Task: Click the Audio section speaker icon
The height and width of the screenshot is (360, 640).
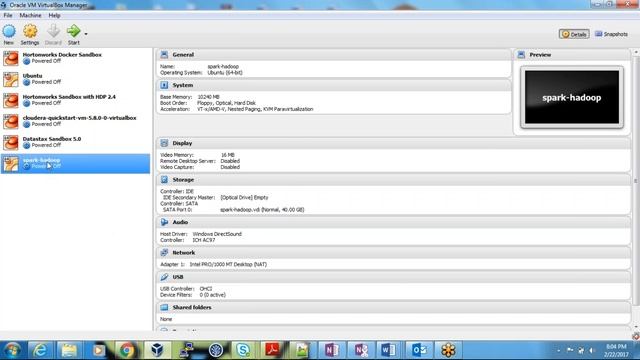Action: pyautogui.click(x=164, y=222)
